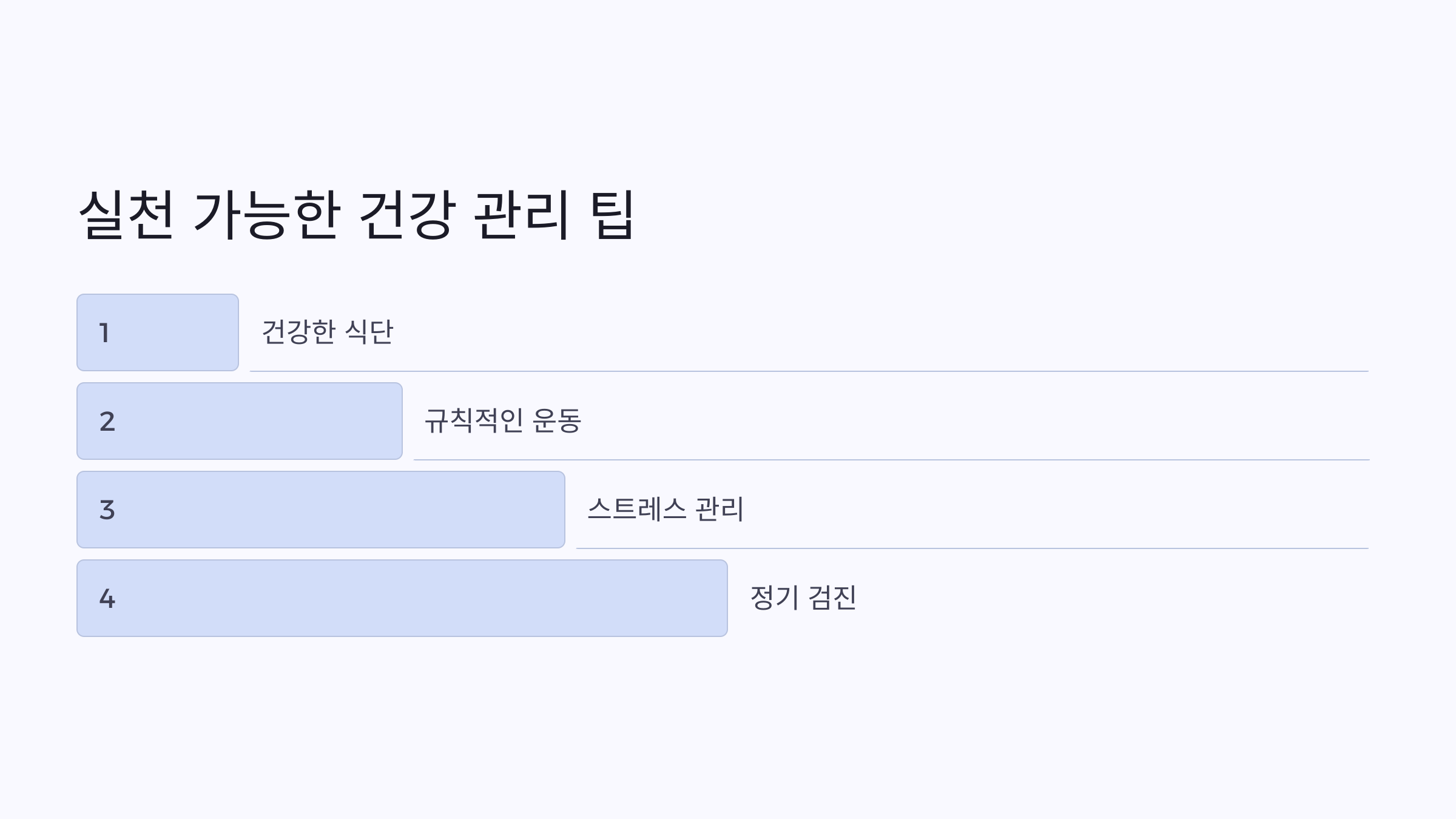Click the 정기 검진 text label
This screenshot has height=819, width=1456.
coord(804,598)
